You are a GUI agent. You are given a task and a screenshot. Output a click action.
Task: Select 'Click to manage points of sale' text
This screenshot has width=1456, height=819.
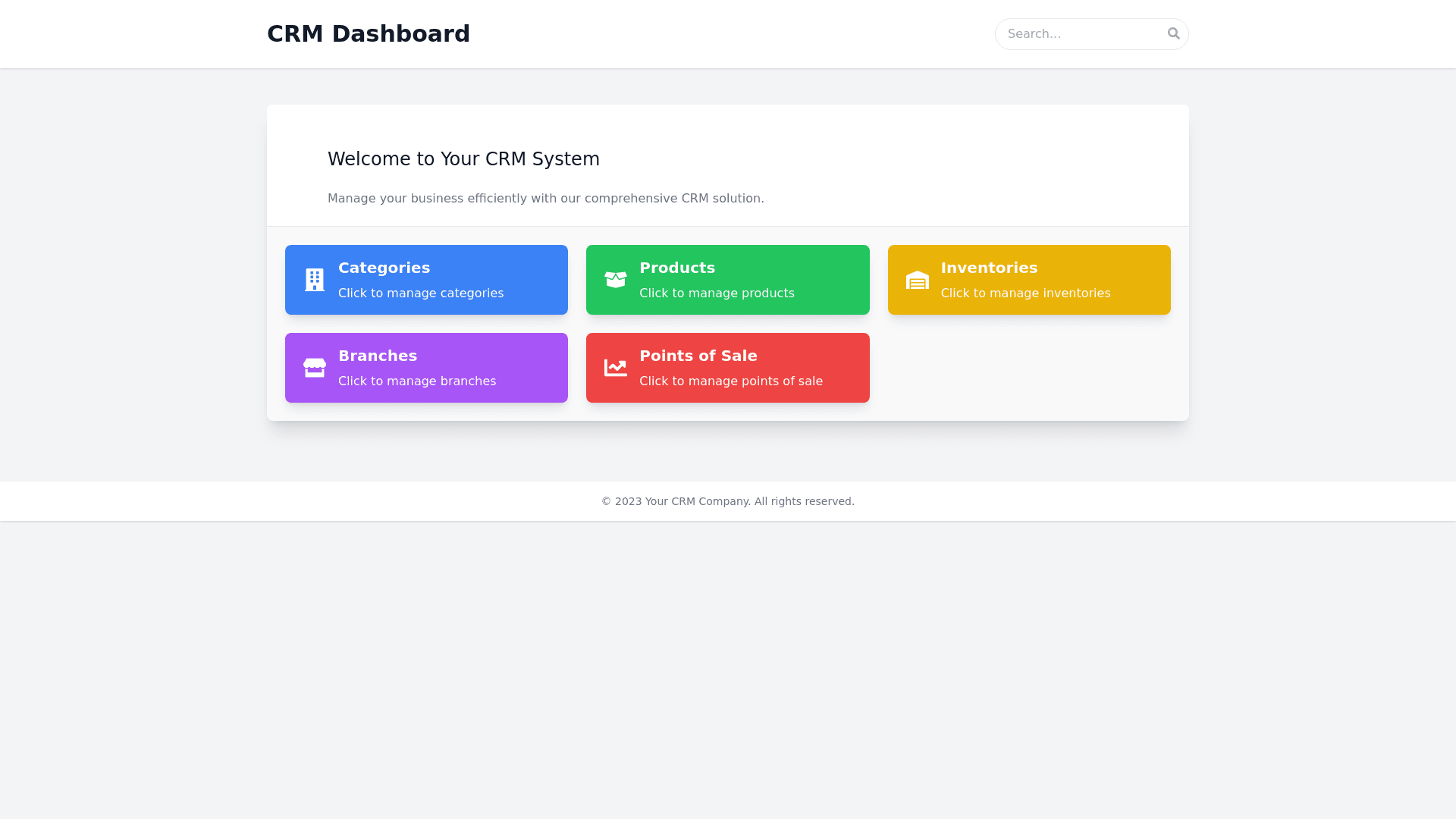[730, 381]
